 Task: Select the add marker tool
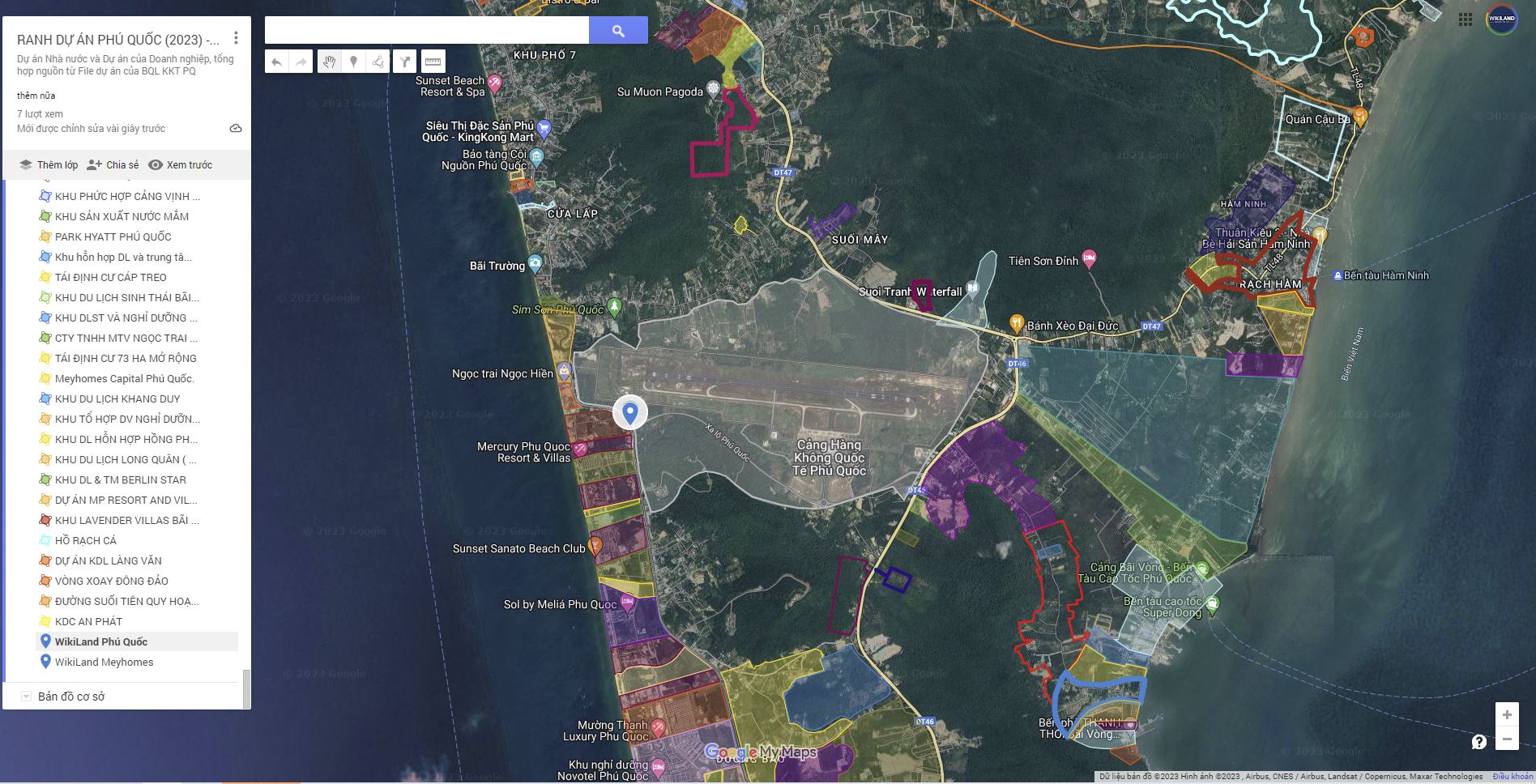(x=353, y=62)
